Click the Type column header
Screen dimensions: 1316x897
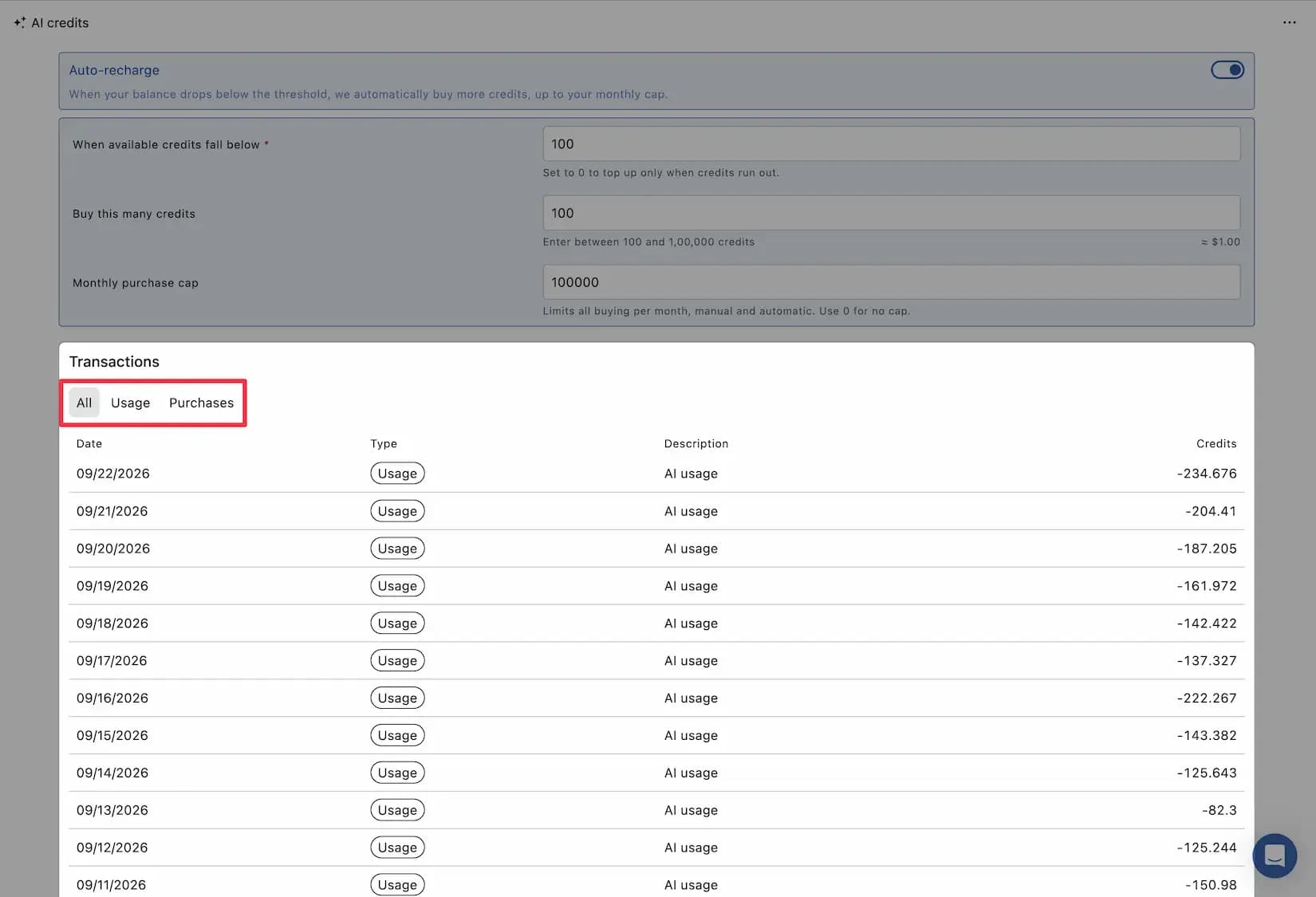tap(384, 443)
